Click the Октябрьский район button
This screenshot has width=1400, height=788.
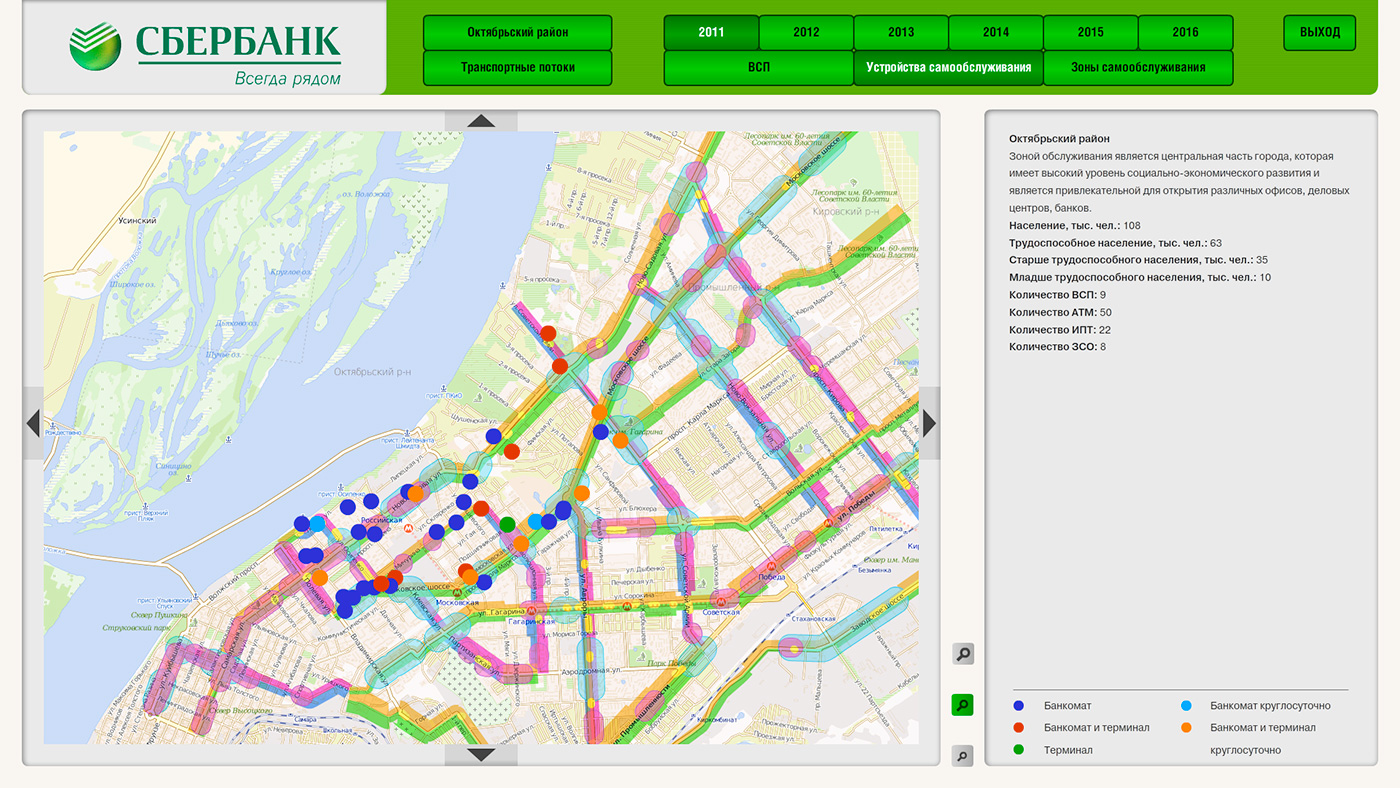517,32
